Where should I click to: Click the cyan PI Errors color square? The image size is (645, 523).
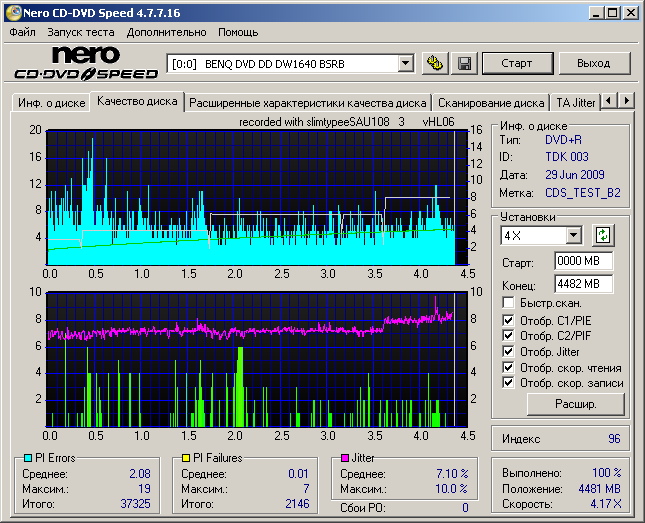(x=27, y=458)
